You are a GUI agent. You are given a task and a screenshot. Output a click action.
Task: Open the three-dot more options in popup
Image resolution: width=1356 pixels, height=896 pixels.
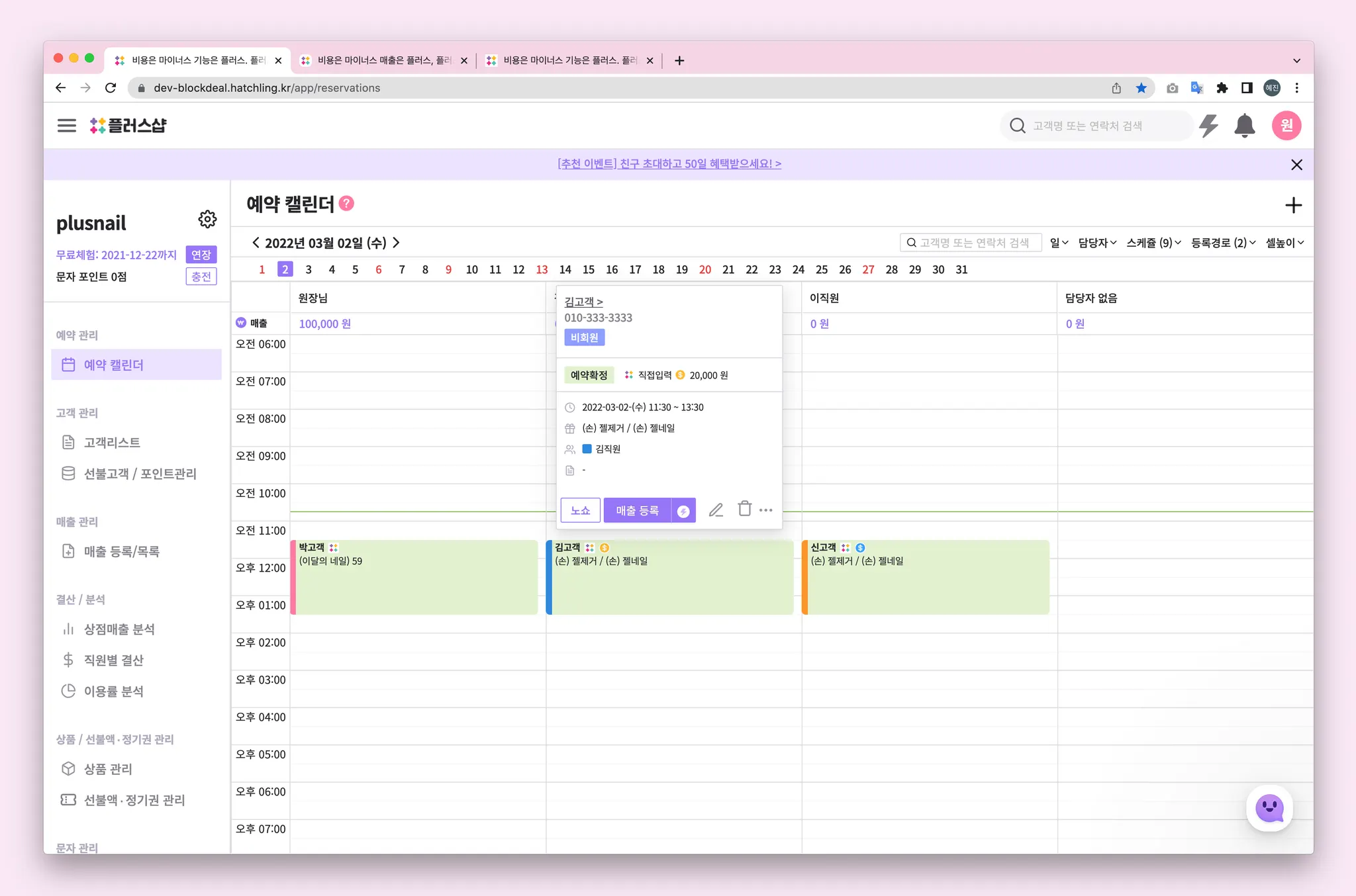click(766, 510)
